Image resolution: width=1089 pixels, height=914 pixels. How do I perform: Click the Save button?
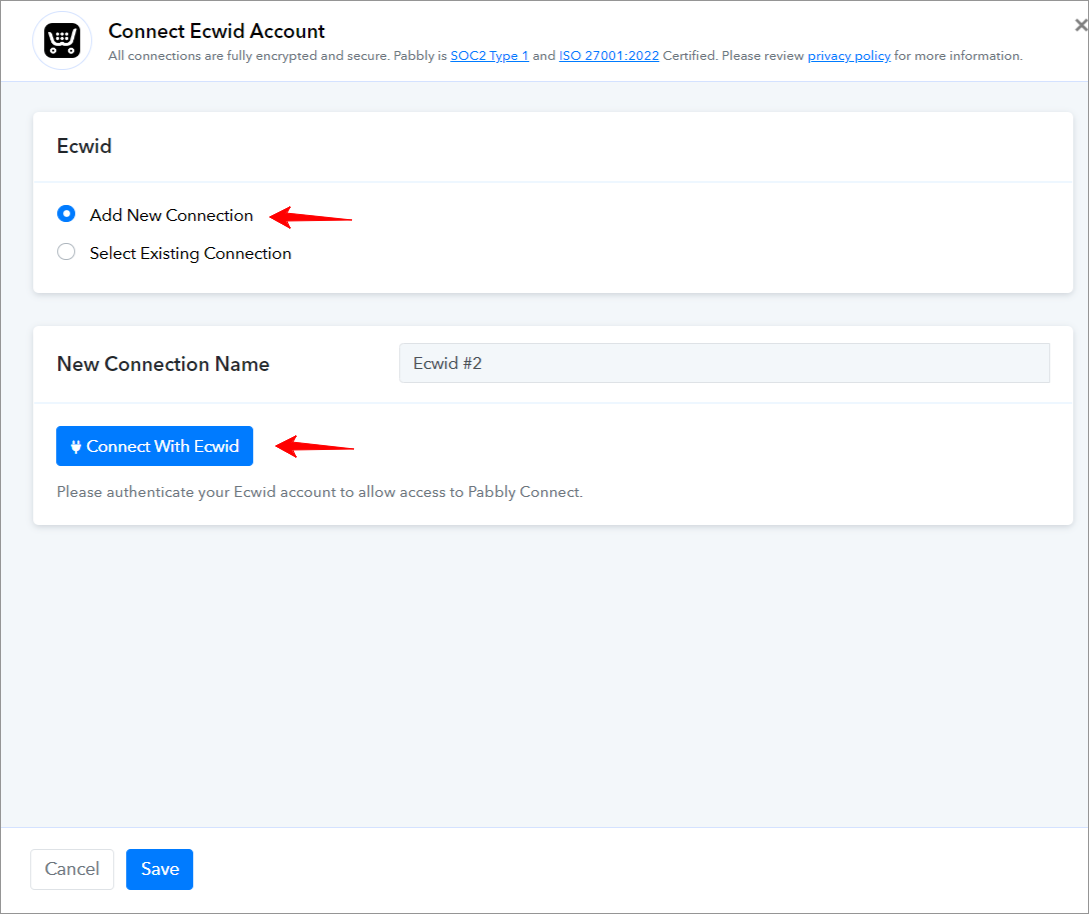coord(160,869)
